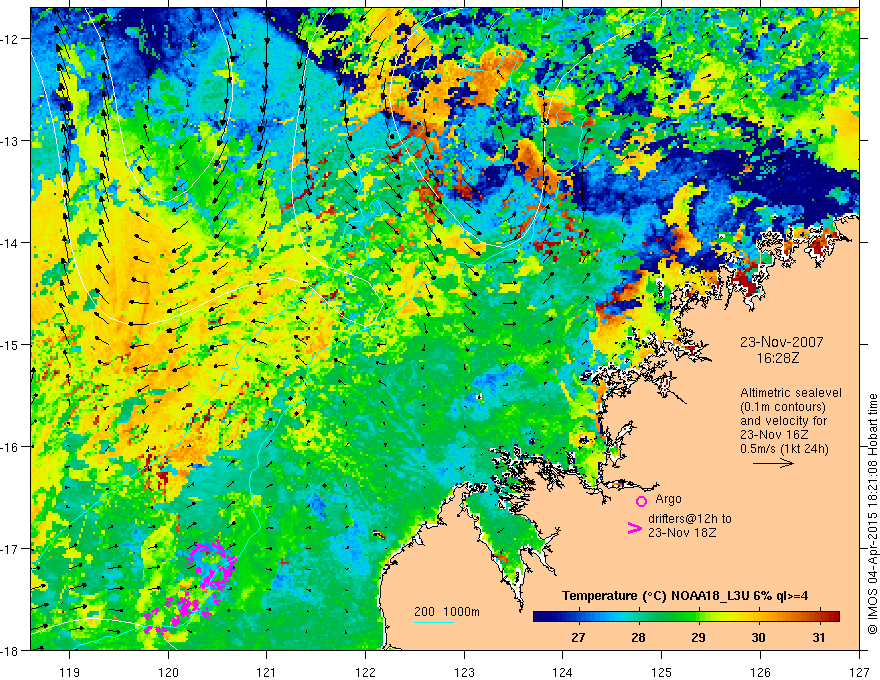Click the "Argo" legend label
This screenshot has width=880, height=680.
click(668, 499)
